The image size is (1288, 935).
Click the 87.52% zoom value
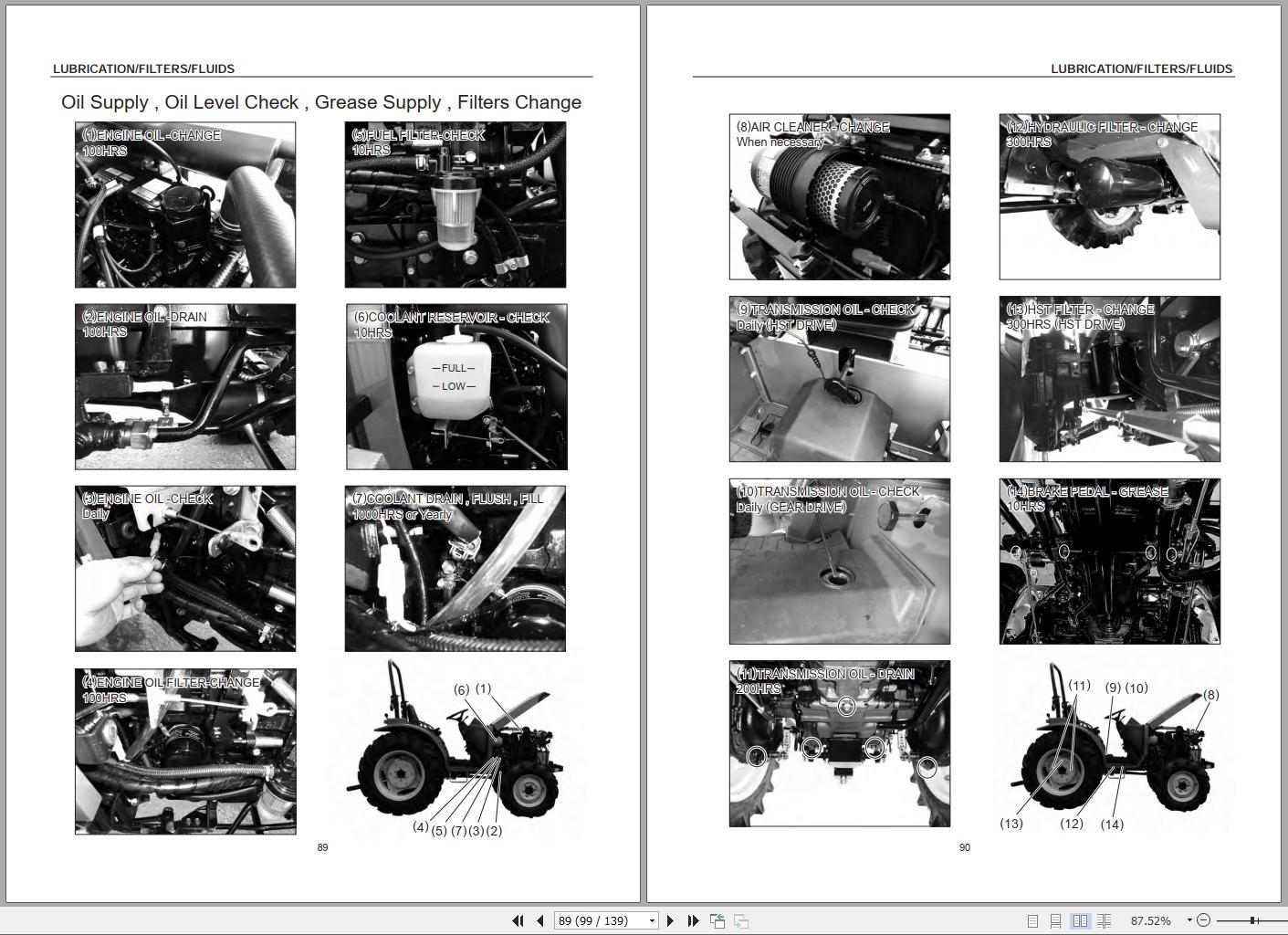1150,920
